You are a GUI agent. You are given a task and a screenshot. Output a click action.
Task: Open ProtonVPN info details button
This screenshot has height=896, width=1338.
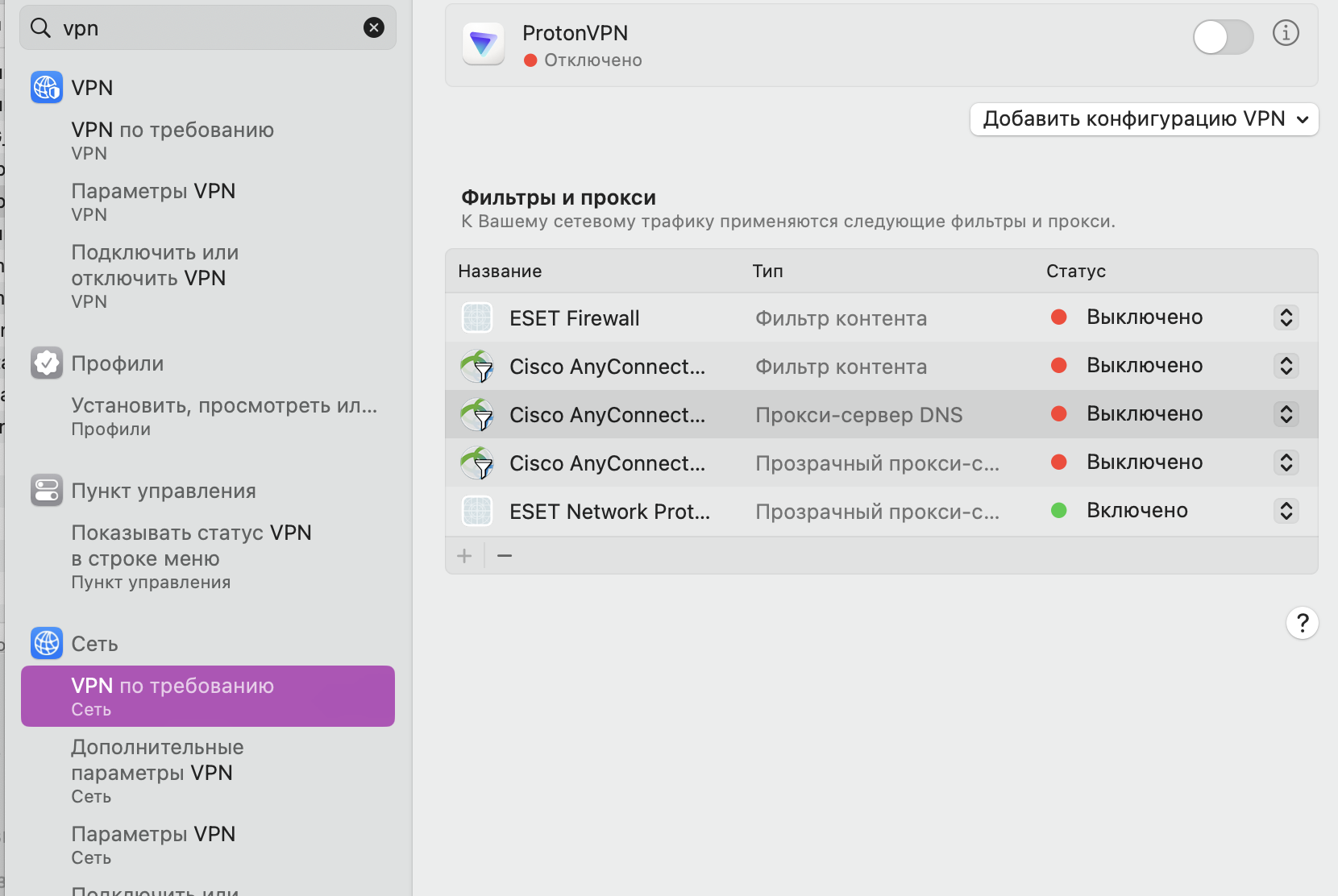coord(1286,33)
